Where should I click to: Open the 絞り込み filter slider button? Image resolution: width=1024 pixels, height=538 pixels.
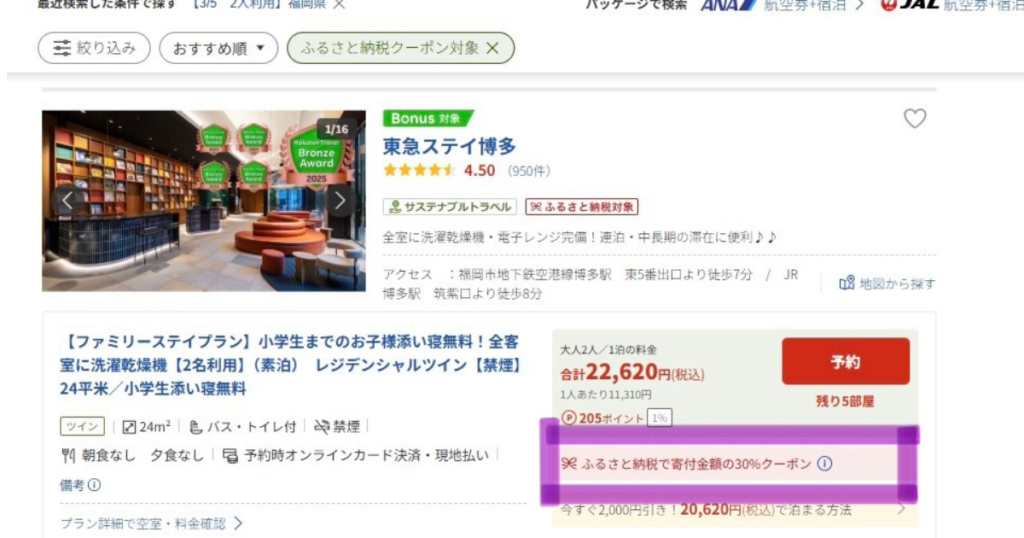tap(94, 48)
